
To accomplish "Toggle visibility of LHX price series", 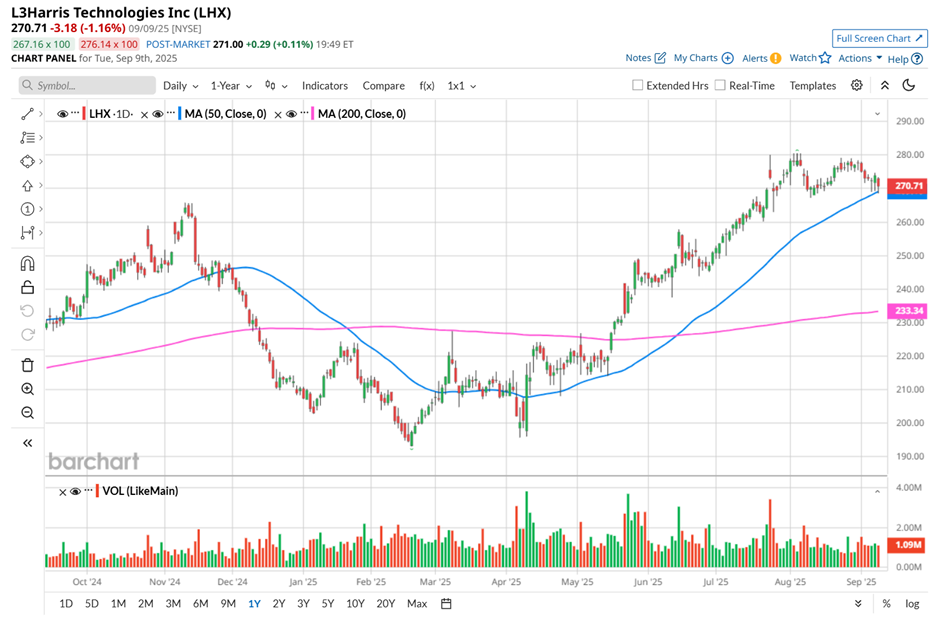I will tap(62, 114).
